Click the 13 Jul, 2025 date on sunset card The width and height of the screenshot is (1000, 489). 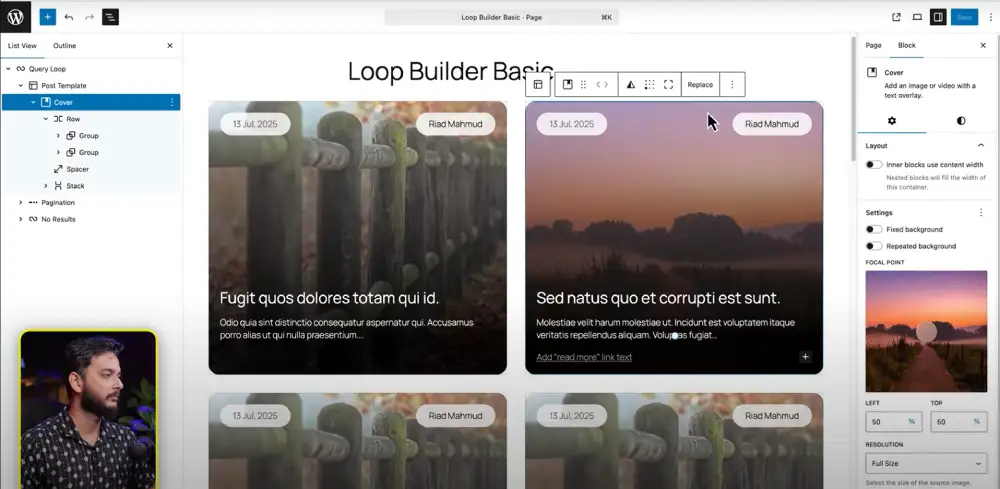click(571, 124)
